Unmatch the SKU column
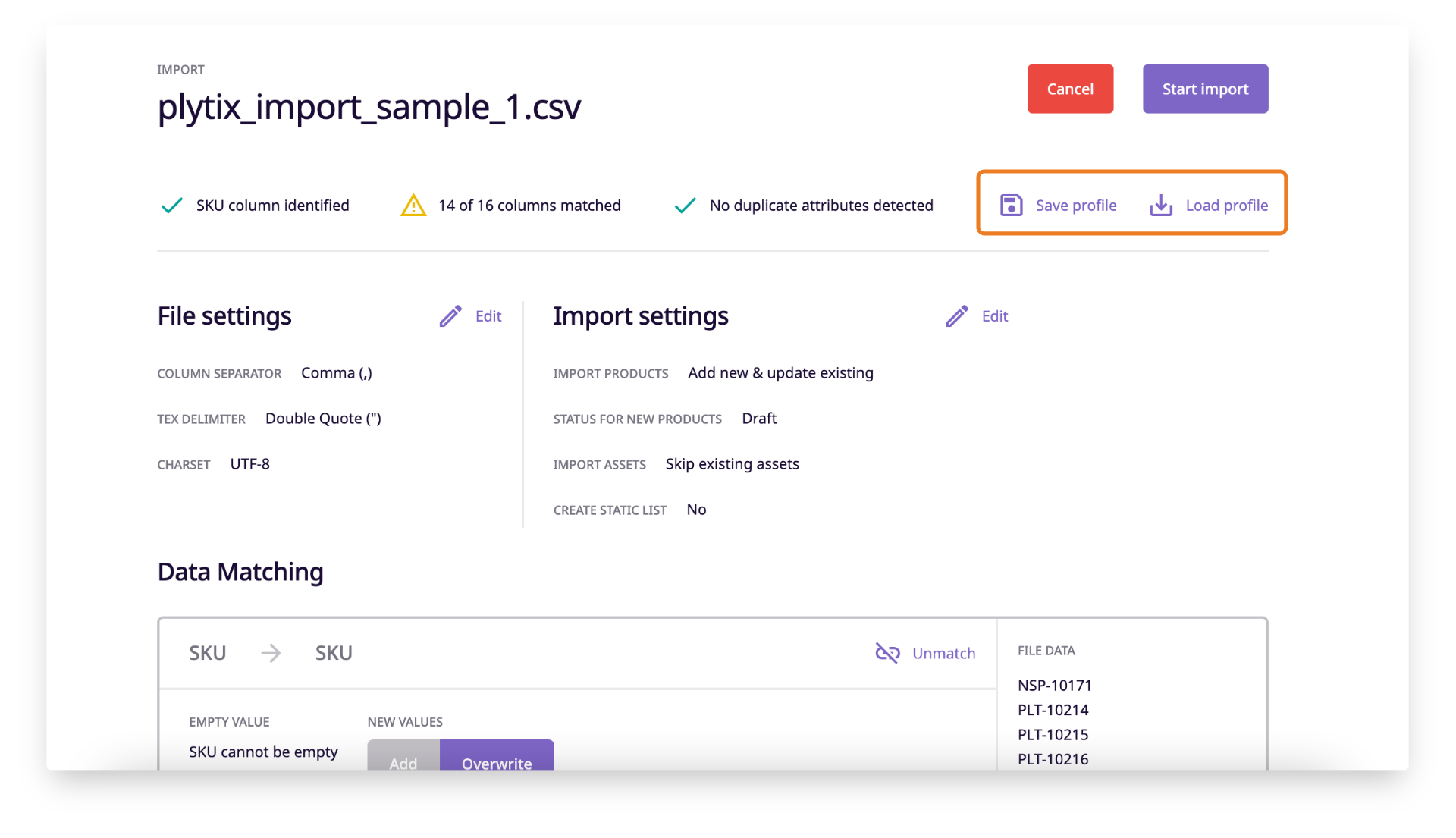The width and height of the screenshot is (1456, 838). [x=925, y=653]
